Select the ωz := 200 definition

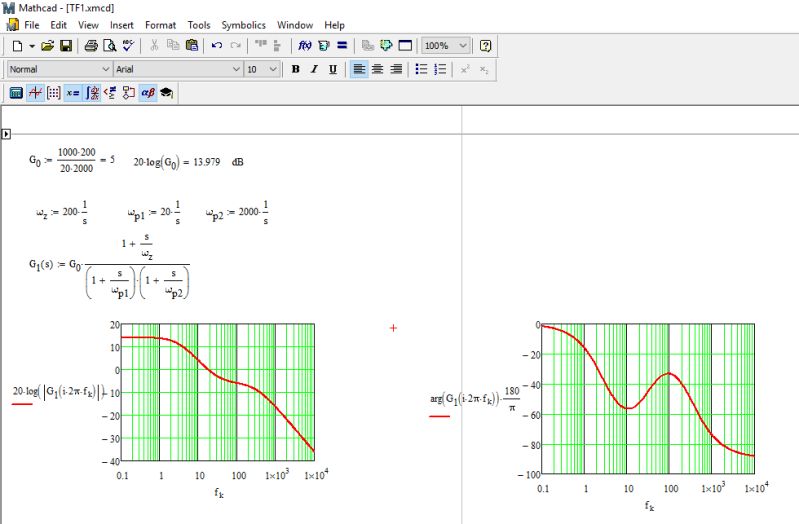[x=62, y=213]
